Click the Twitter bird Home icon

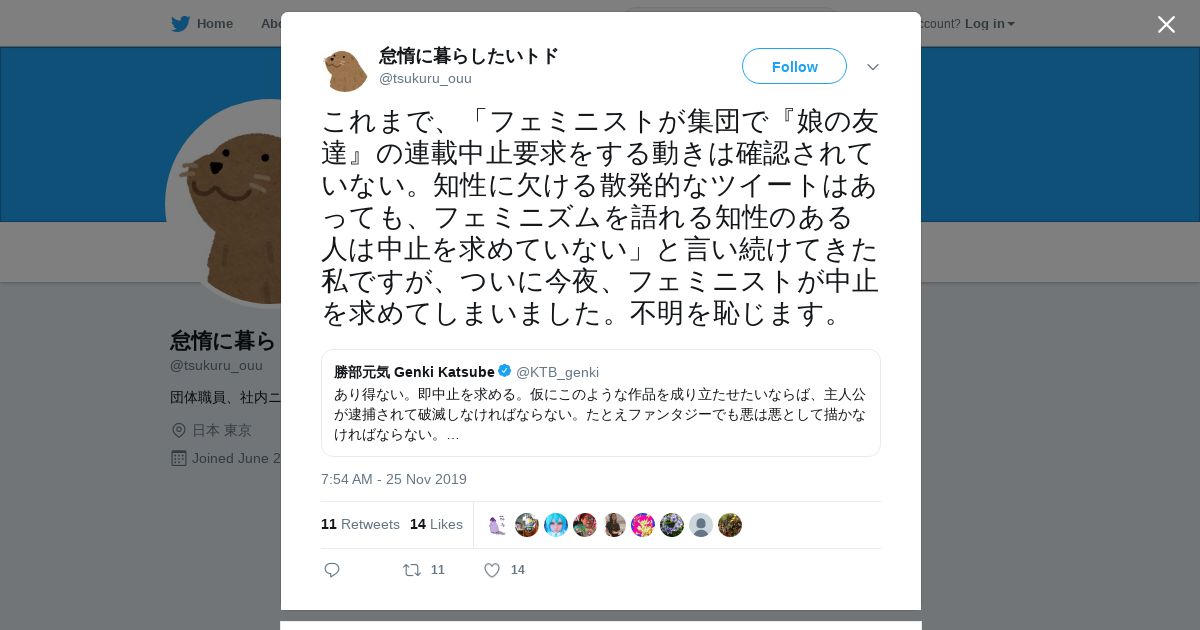coord(180,23)
